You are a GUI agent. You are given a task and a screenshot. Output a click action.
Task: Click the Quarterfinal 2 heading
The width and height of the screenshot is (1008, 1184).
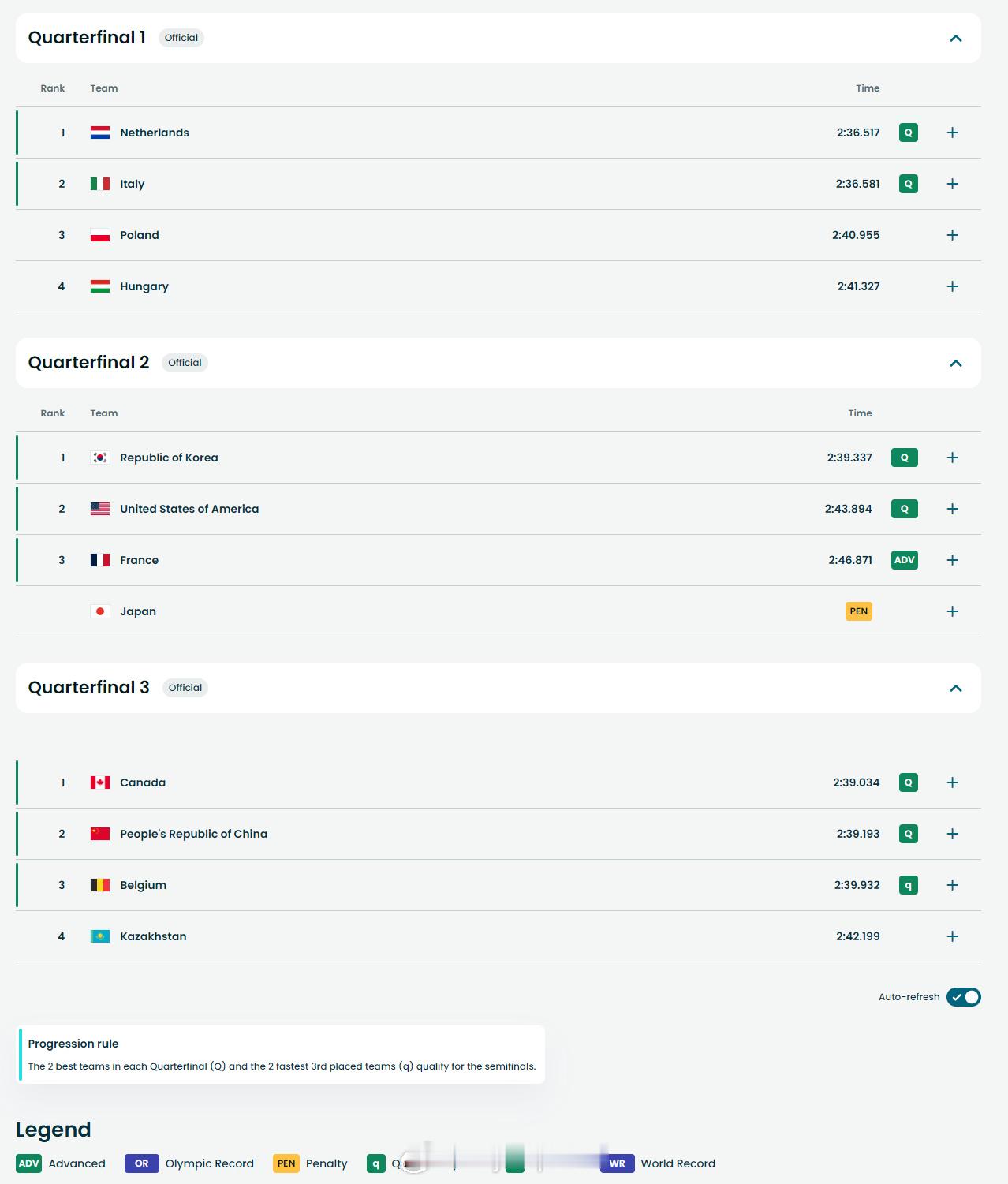click(88, 363)
